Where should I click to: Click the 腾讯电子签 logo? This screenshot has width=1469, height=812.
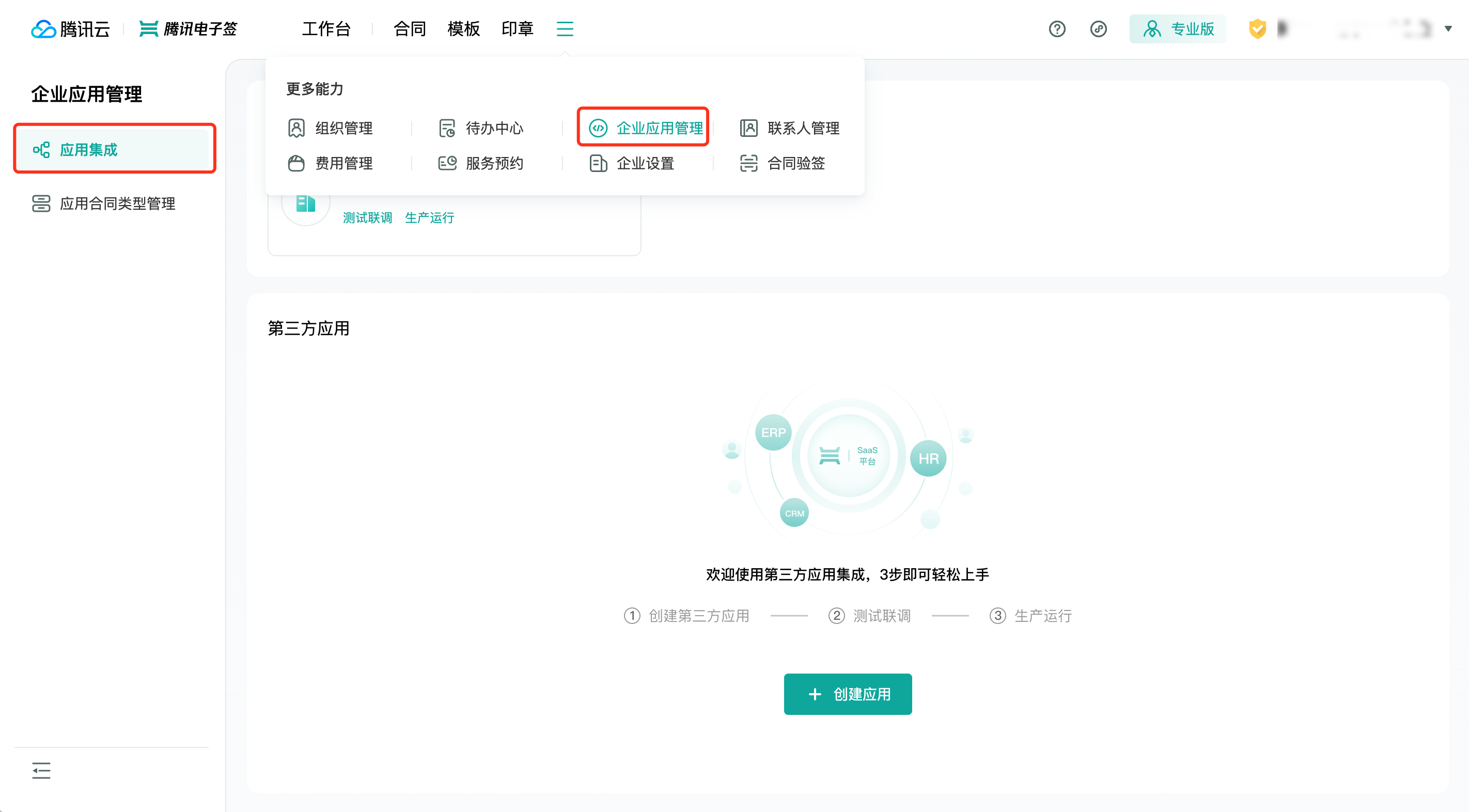(188, 28)
